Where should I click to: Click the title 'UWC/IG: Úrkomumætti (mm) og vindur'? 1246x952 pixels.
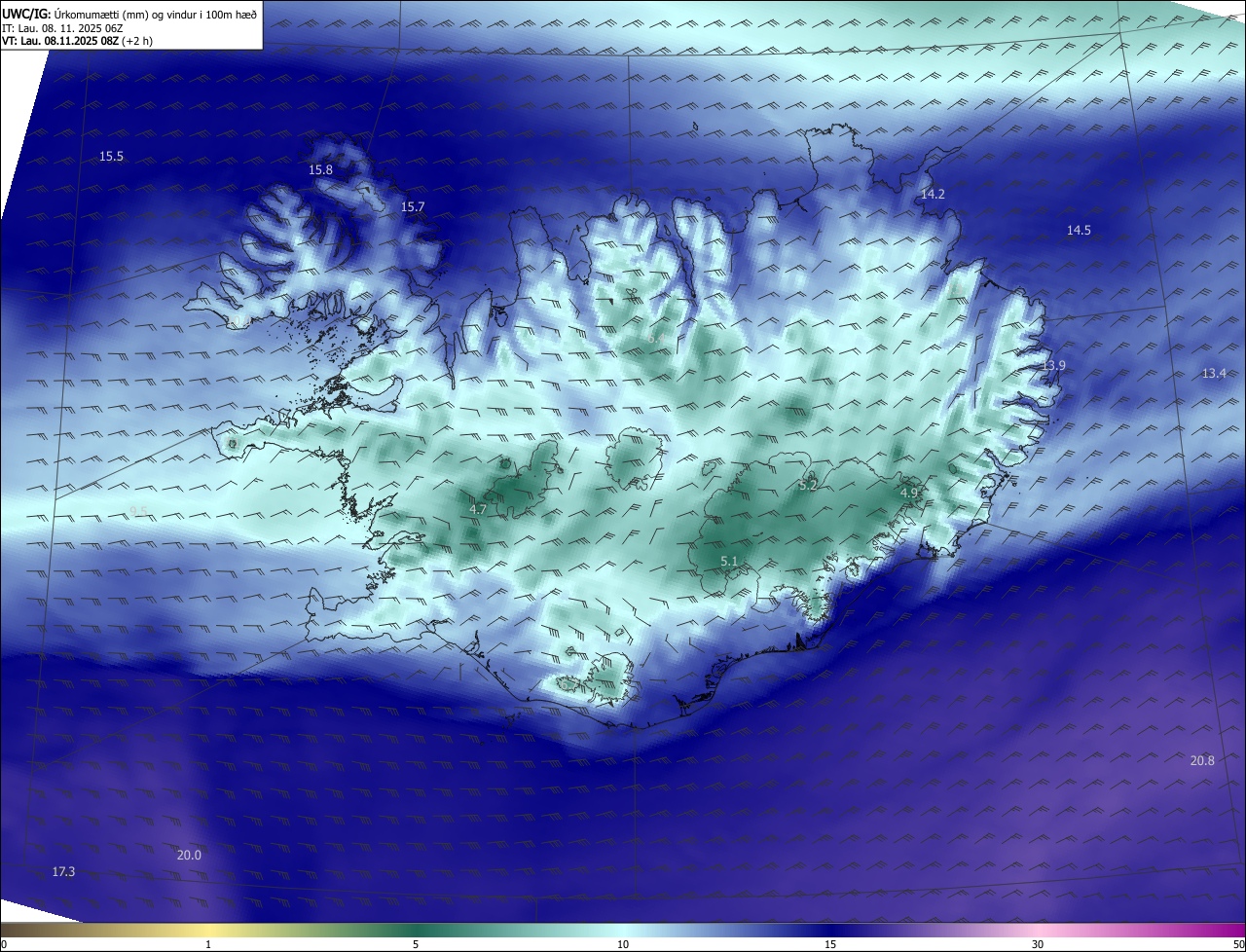click(x=129, y=15)
